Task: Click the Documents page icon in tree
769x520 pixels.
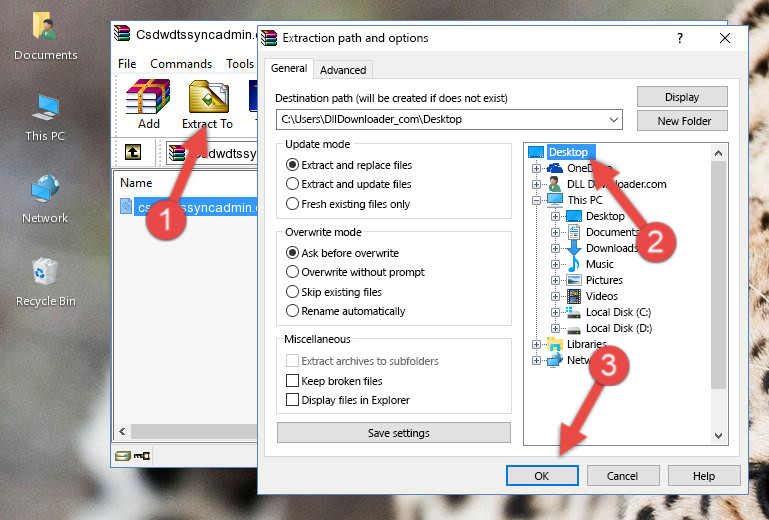Action: [573, 232]
